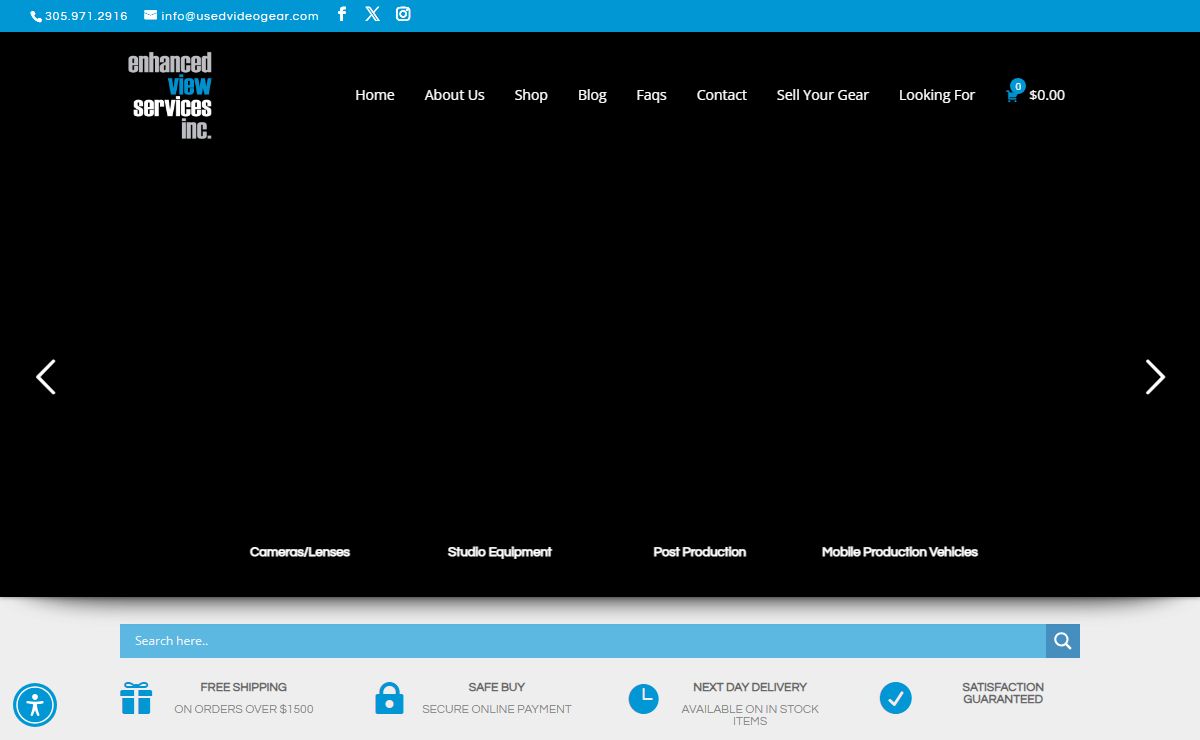Image resolution: width=1200 pixels, height=740 pixels.
Task: Select the Mobile Production Vehicles category
Action: tap(899, 552)
